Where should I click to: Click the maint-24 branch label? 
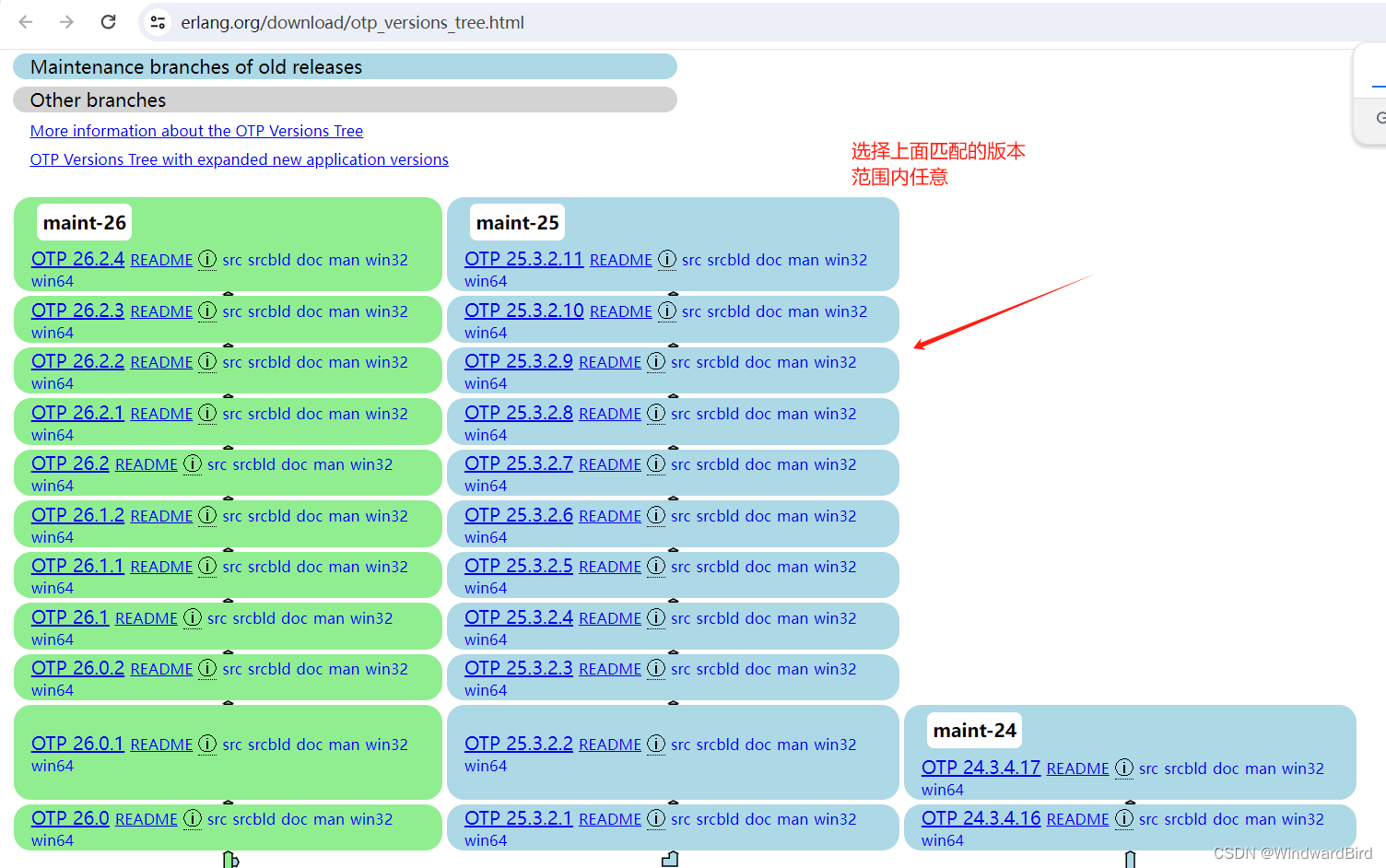(975, 730)
